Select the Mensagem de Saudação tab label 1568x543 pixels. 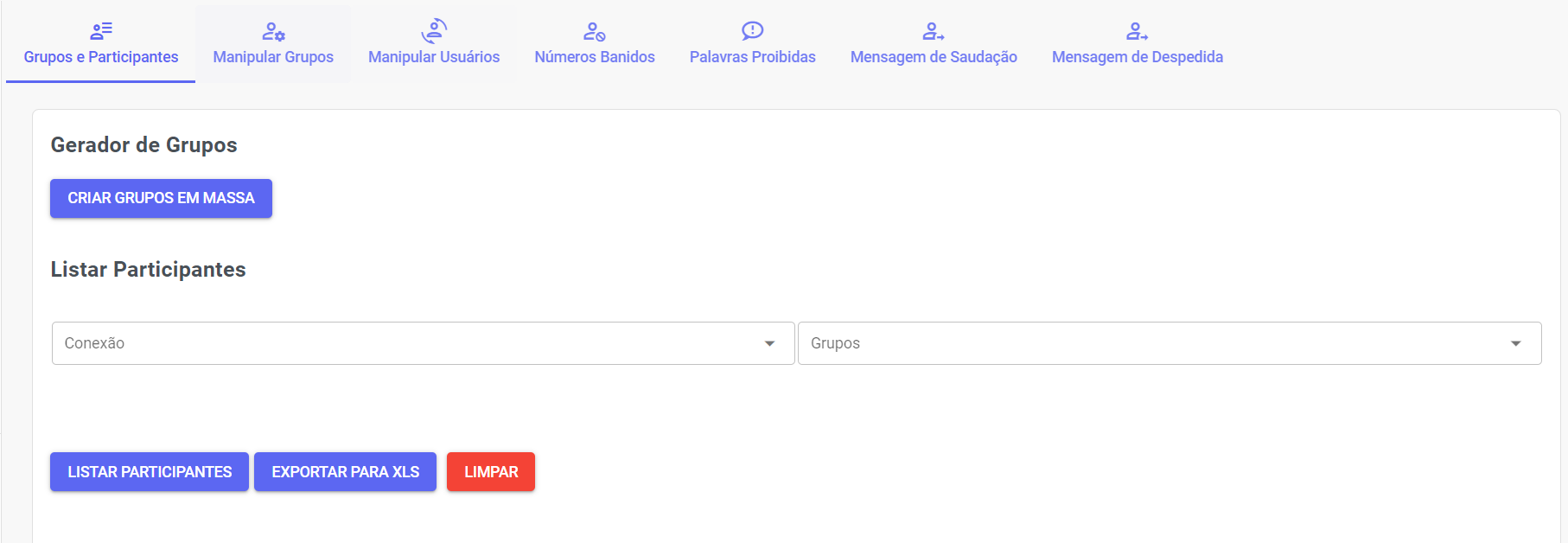(934, 57)
